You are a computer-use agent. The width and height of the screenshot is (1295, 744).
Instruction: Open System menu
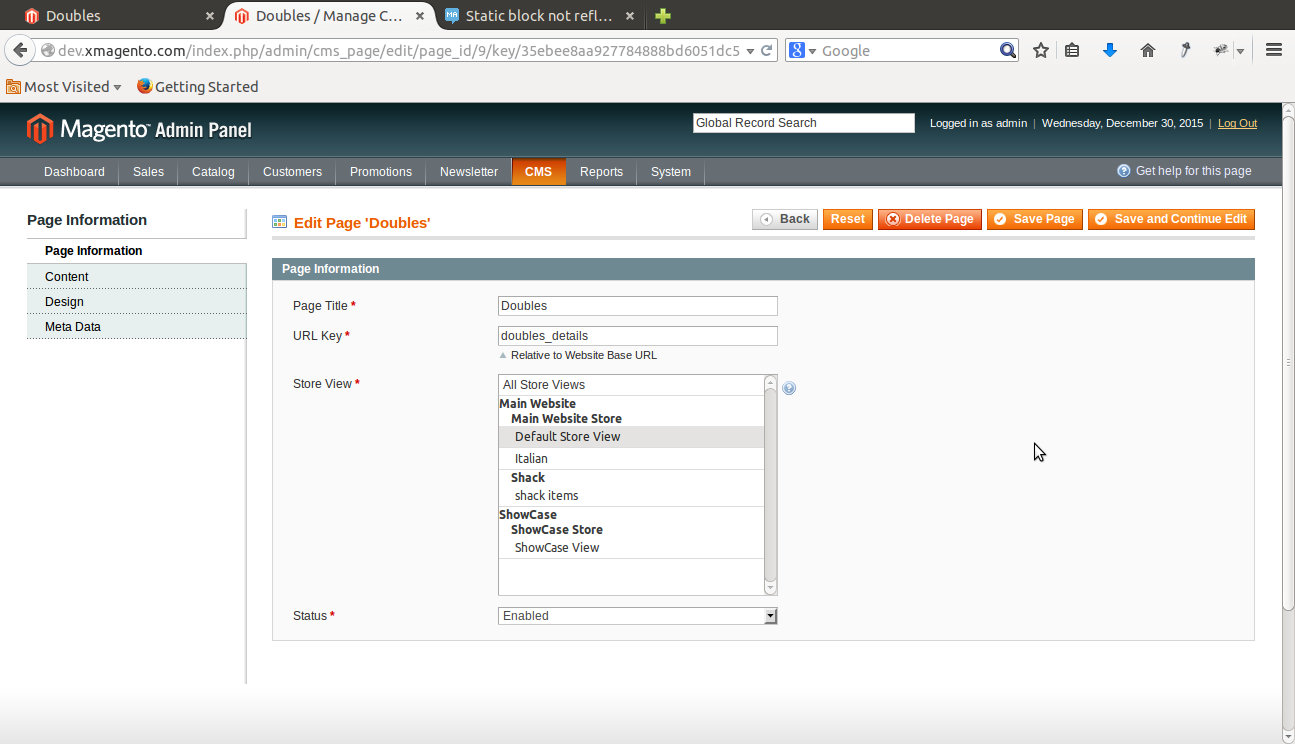[x=671, y=172]
